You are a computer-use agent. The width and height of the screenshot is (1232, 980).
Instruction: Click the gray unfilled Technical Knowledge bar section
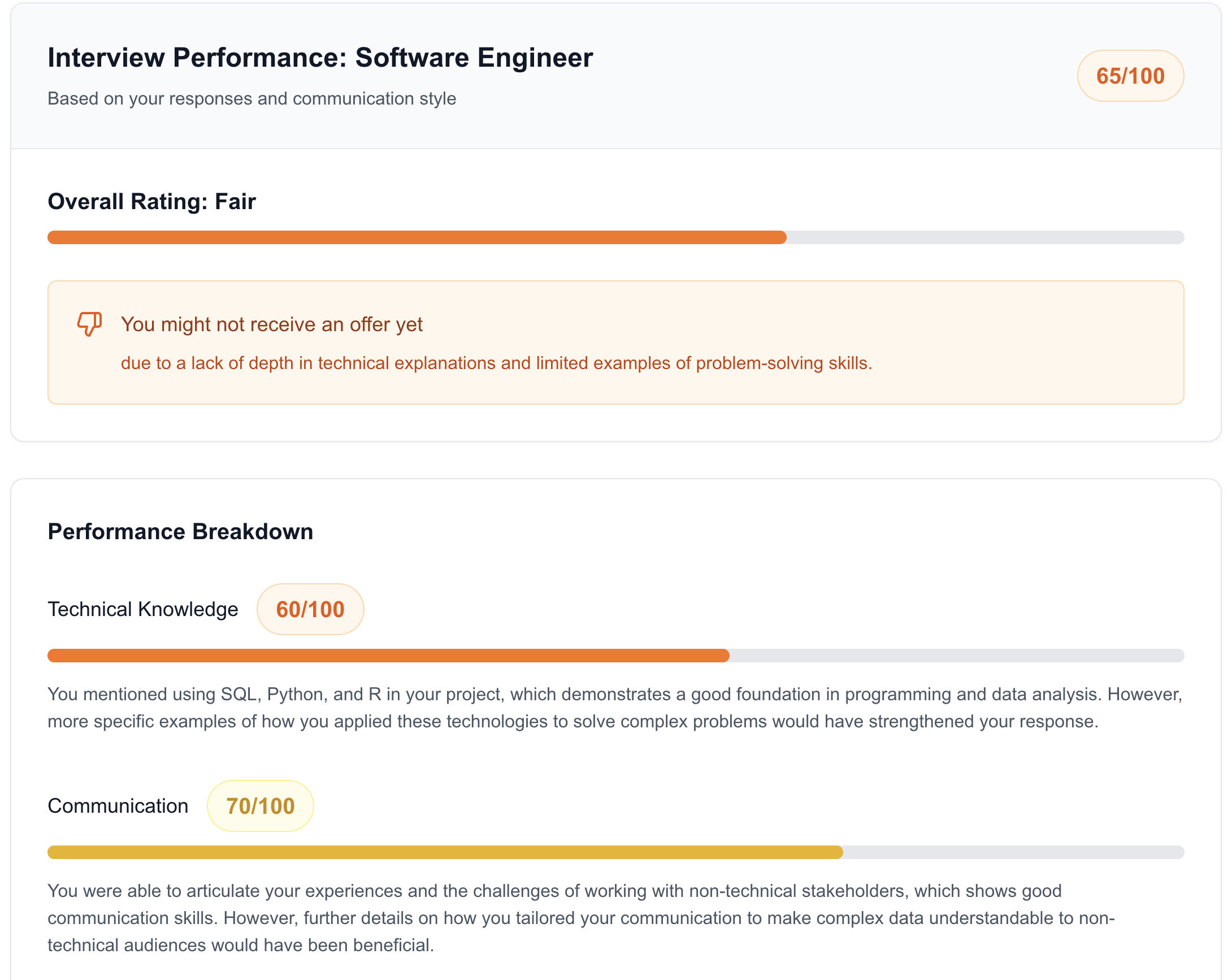tap(956, 656)
